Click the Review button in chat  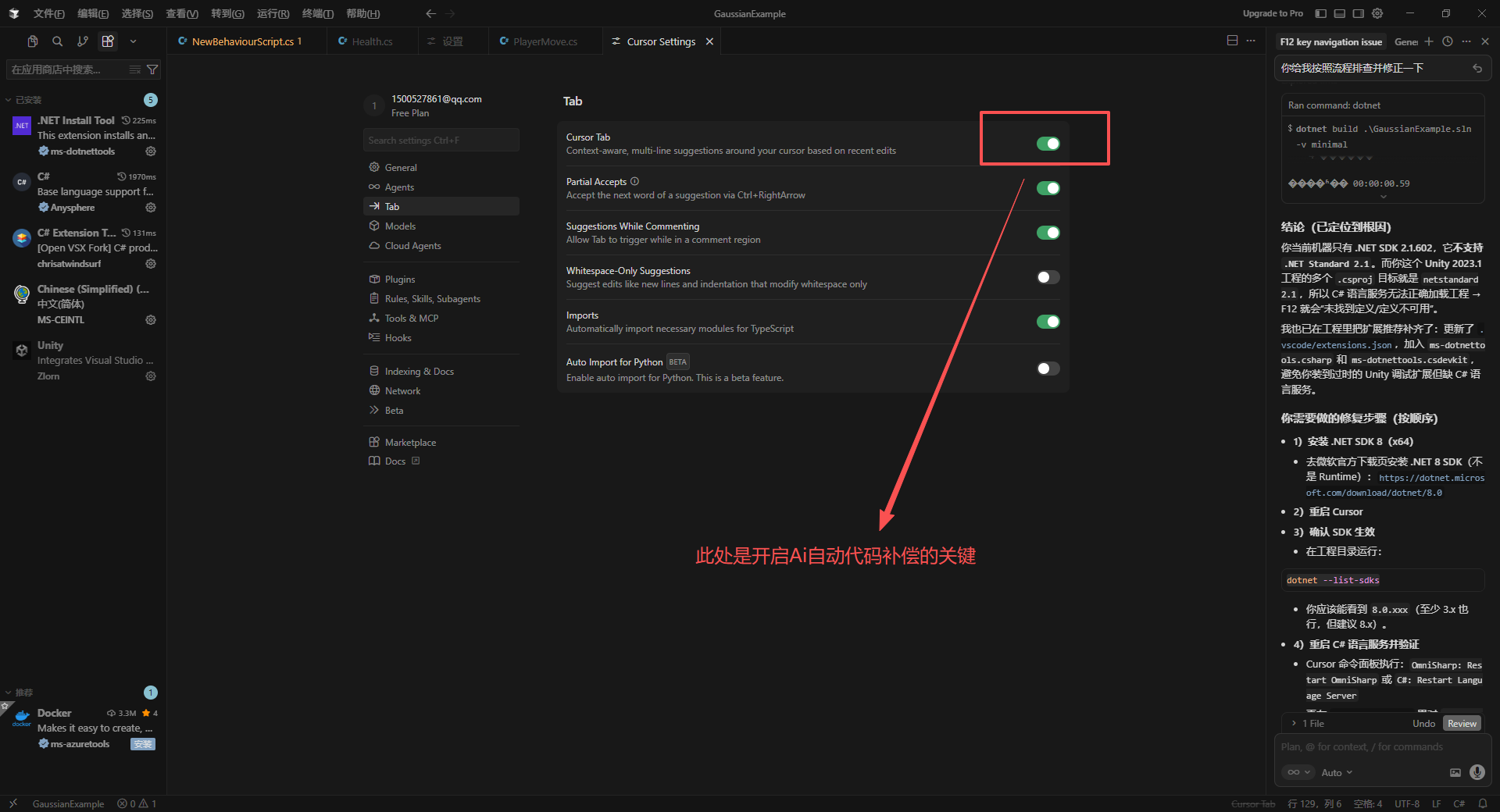(x=1462, y=724)
